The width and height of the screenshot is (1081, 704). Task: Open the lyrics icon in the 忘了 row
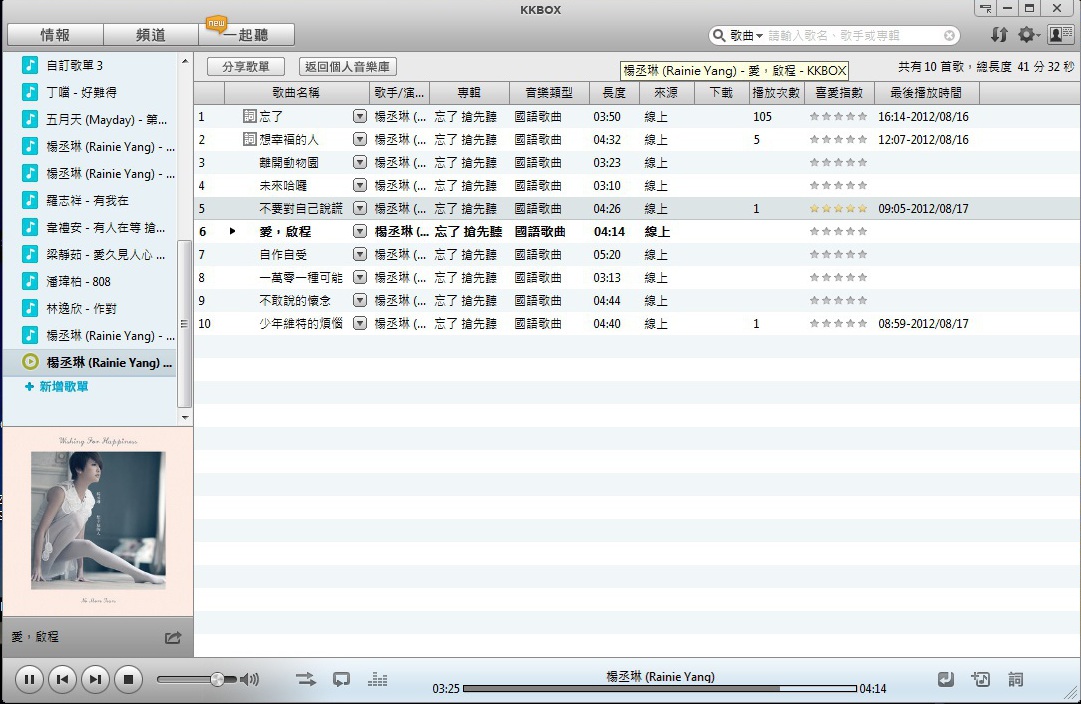[250, 117]
